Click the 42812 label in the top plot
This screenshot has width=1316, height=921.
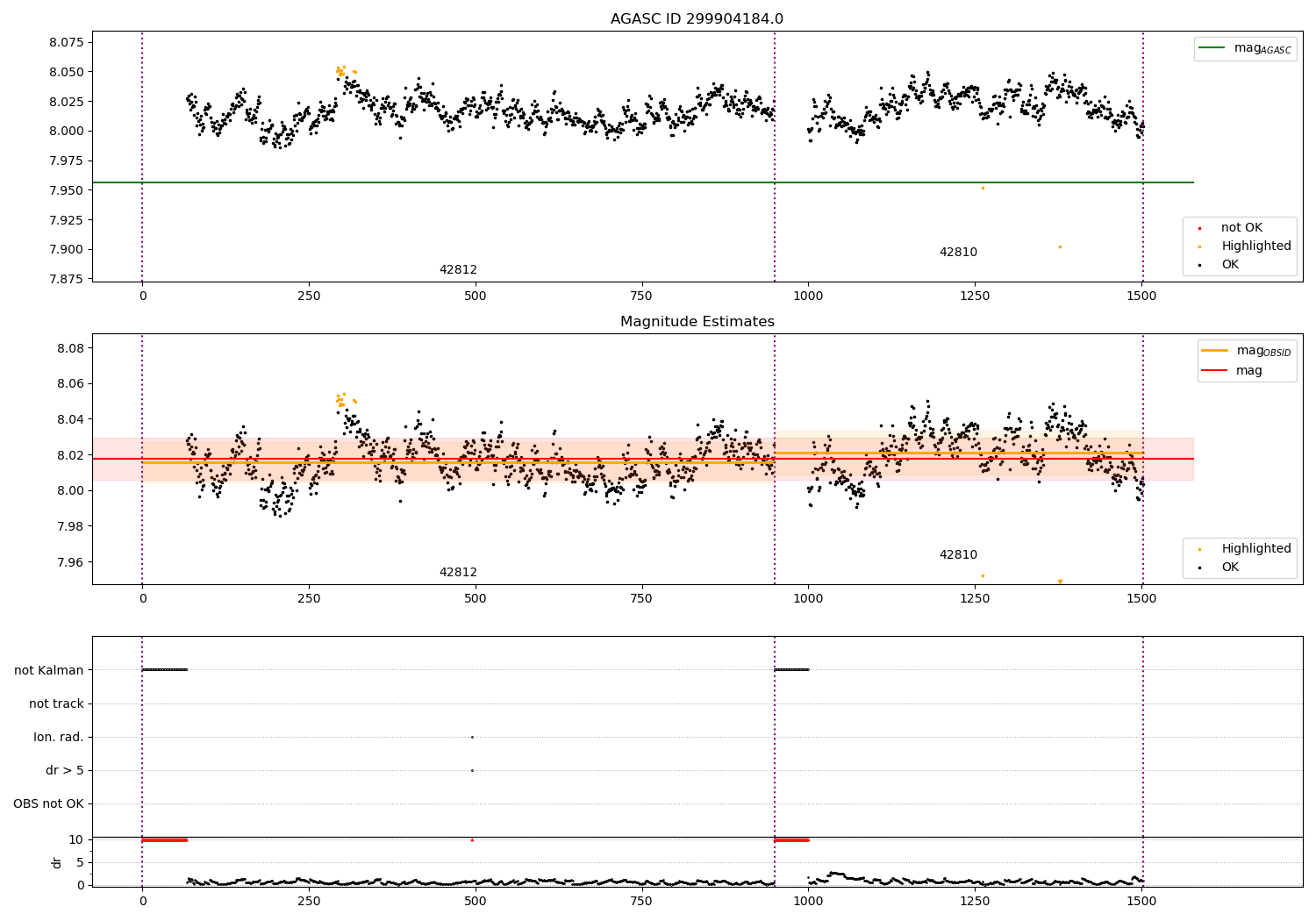[x=458, y=270]
